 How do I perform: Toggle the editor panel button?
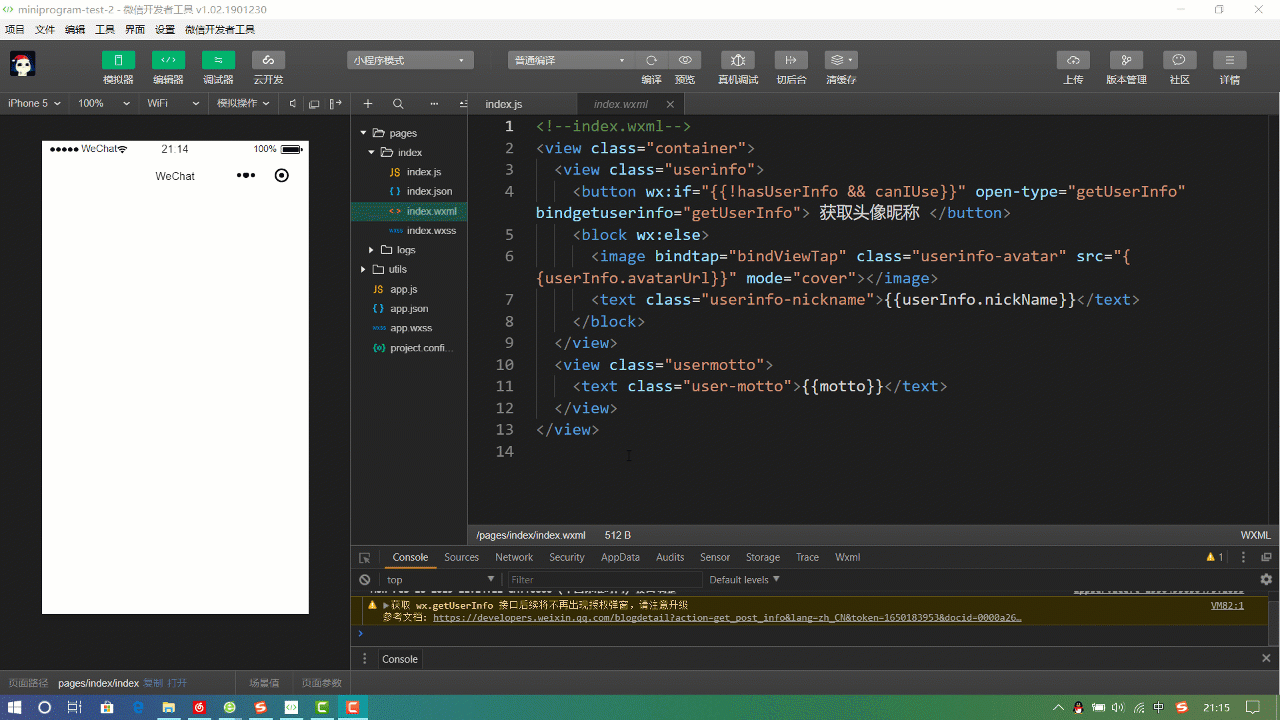pyautogui.click(x=168, y=60)
